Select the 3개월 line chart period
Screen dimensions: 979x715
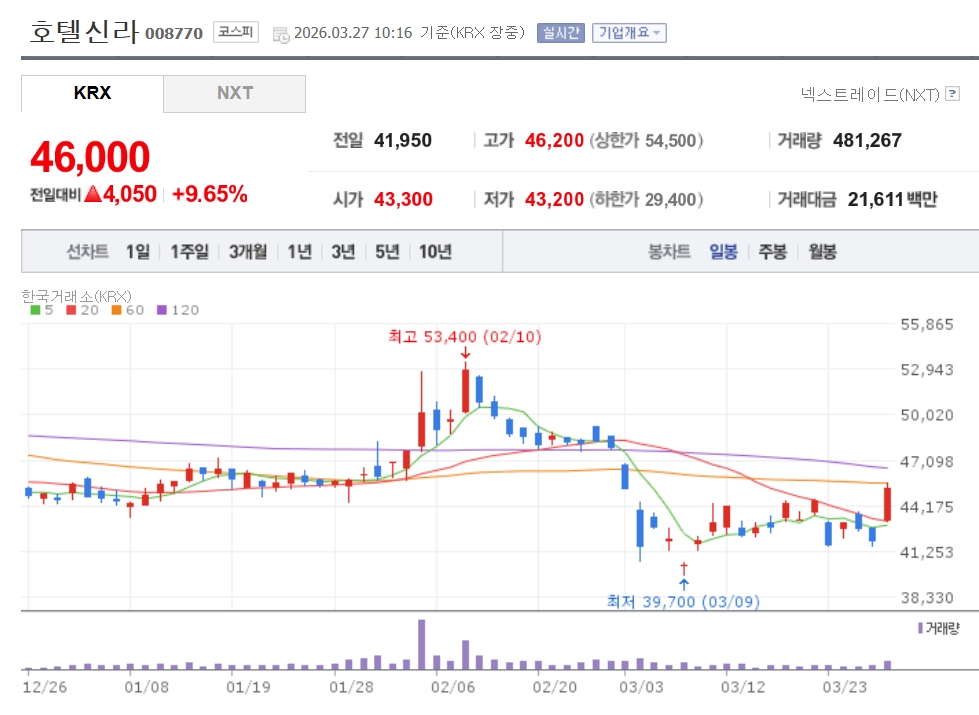pyautogui.click(x=247, y=252)
